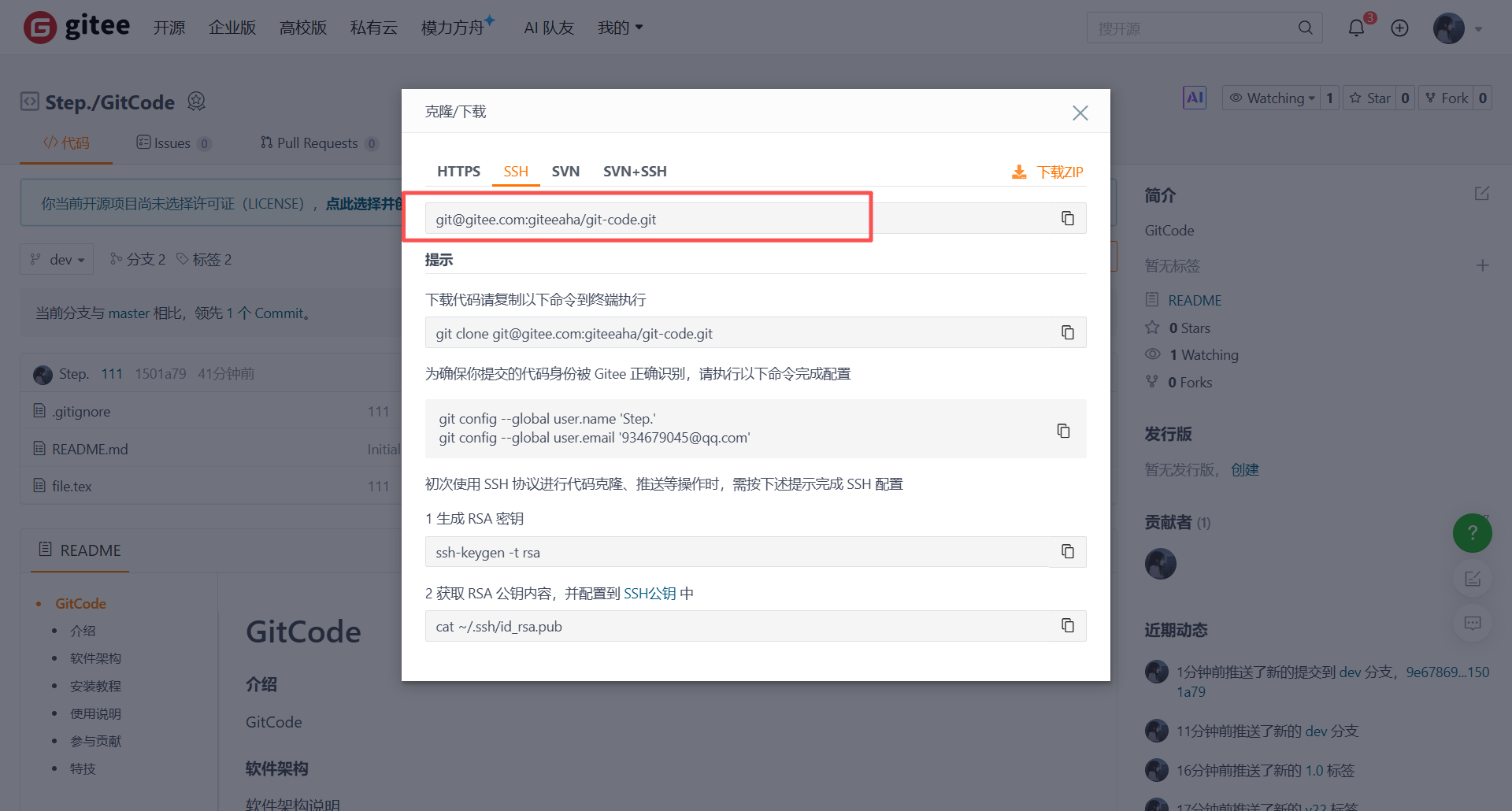Click the 创建 release link

pyautogui.click(x=1245, y=469)
